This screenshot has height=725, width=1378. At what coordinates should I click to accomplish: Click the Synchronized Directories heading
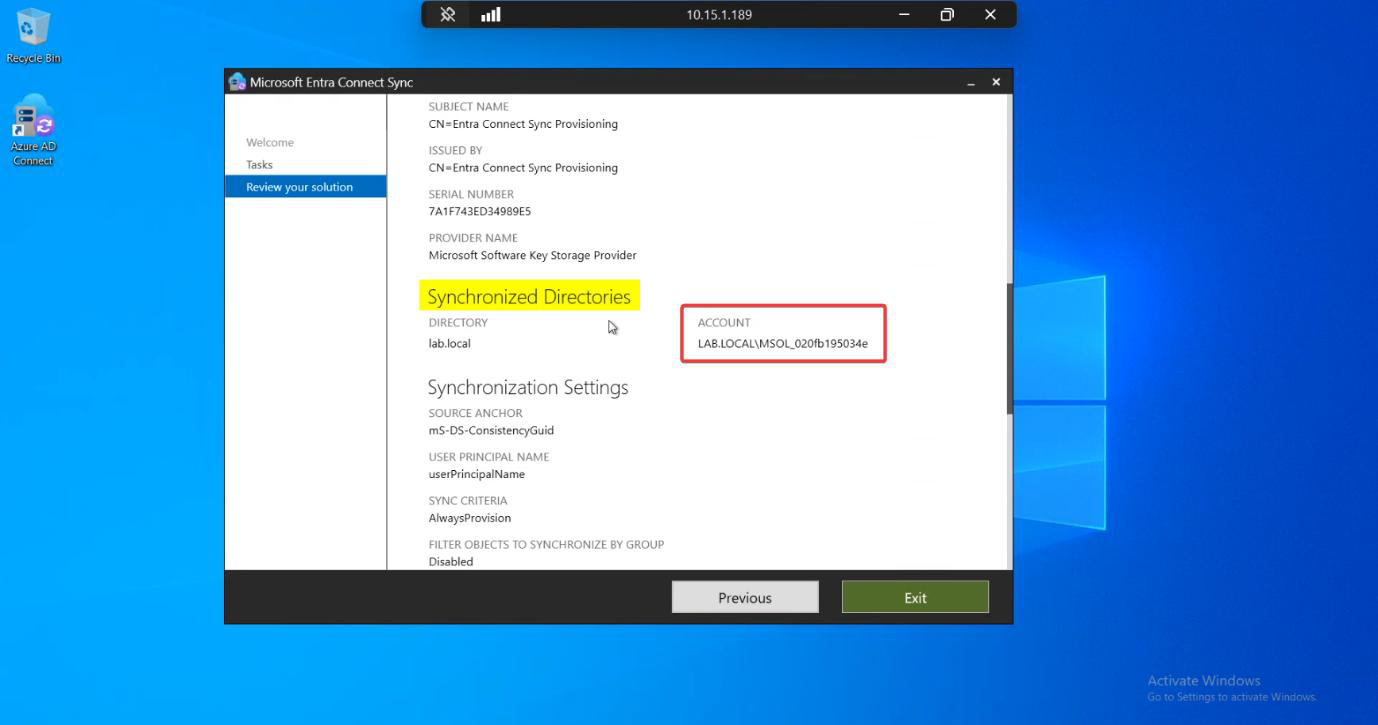click(x=529, y=297)
